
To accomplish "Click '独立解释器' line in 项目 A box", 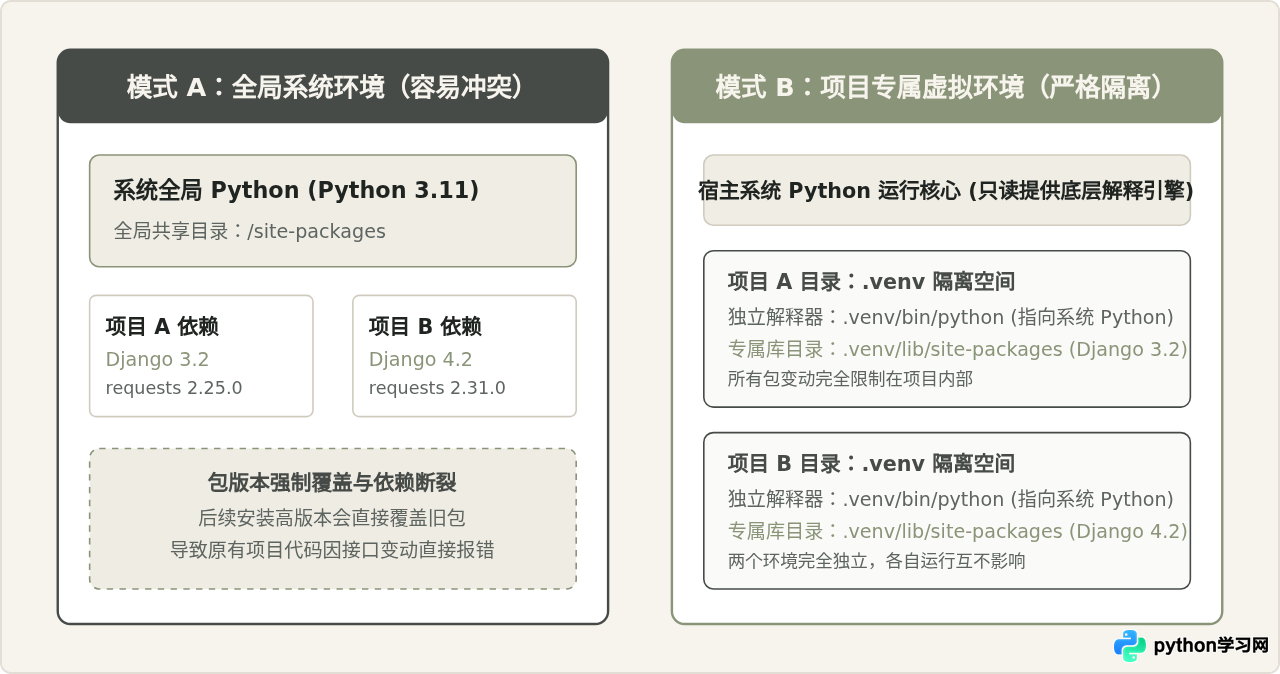I will (x=950, y=318).
